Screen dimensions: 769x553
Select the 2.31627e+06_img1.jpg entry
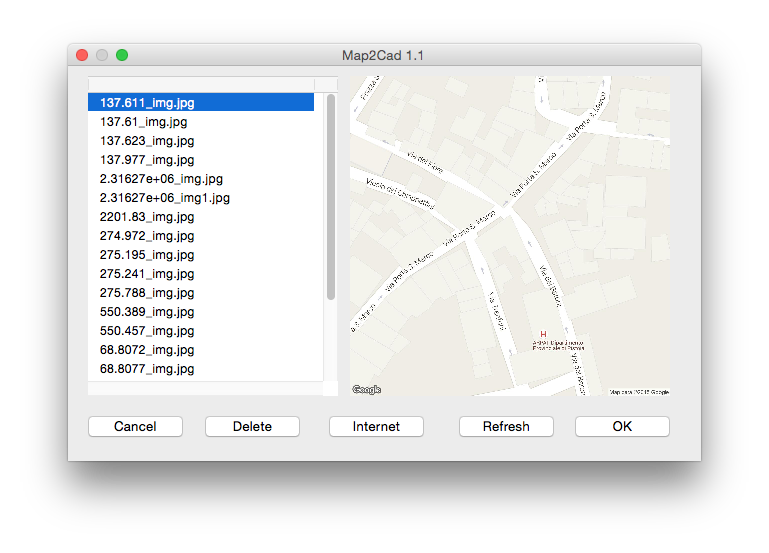pos(201,198)
